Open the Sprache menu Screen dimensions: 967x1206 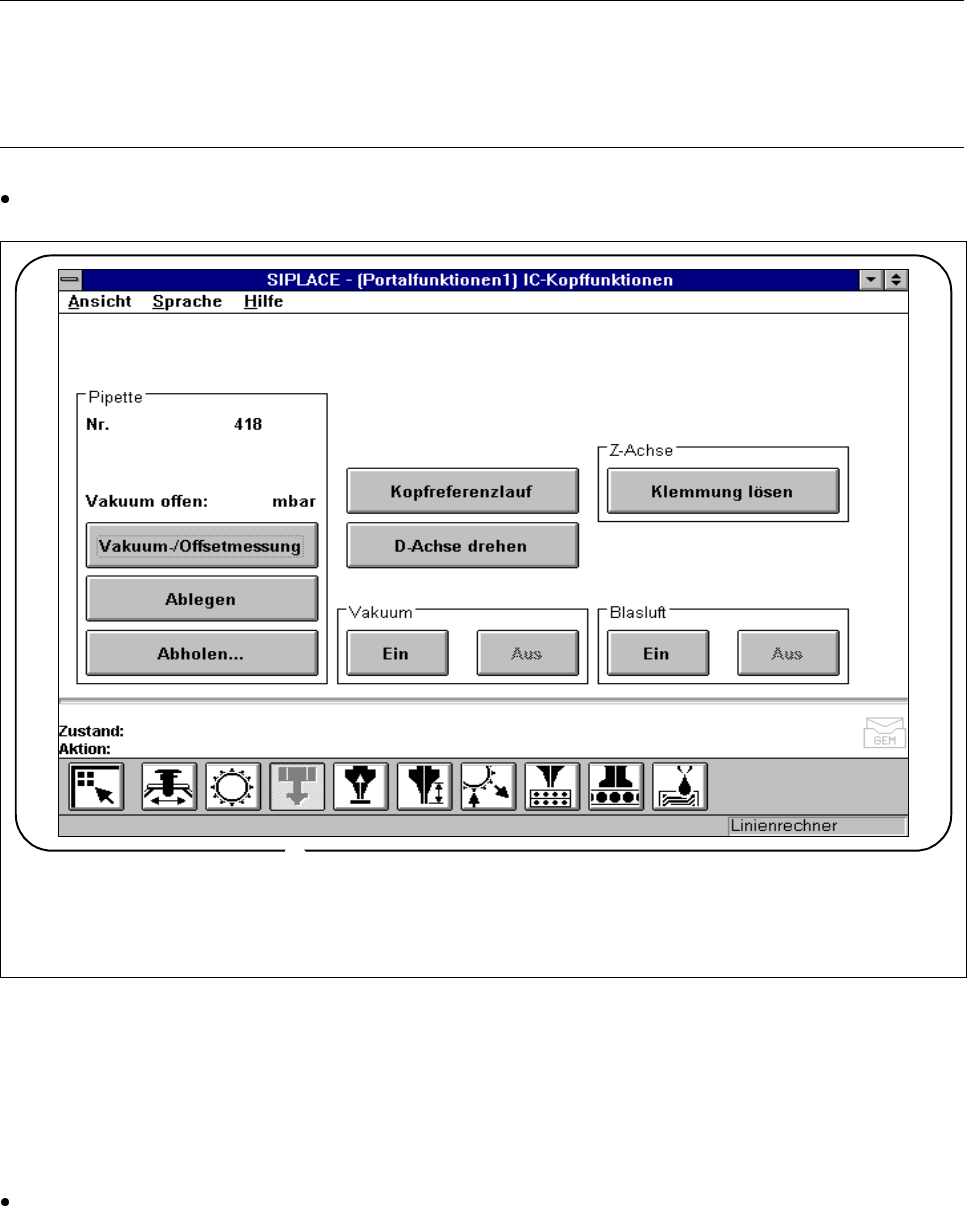[x=187, y=301]
